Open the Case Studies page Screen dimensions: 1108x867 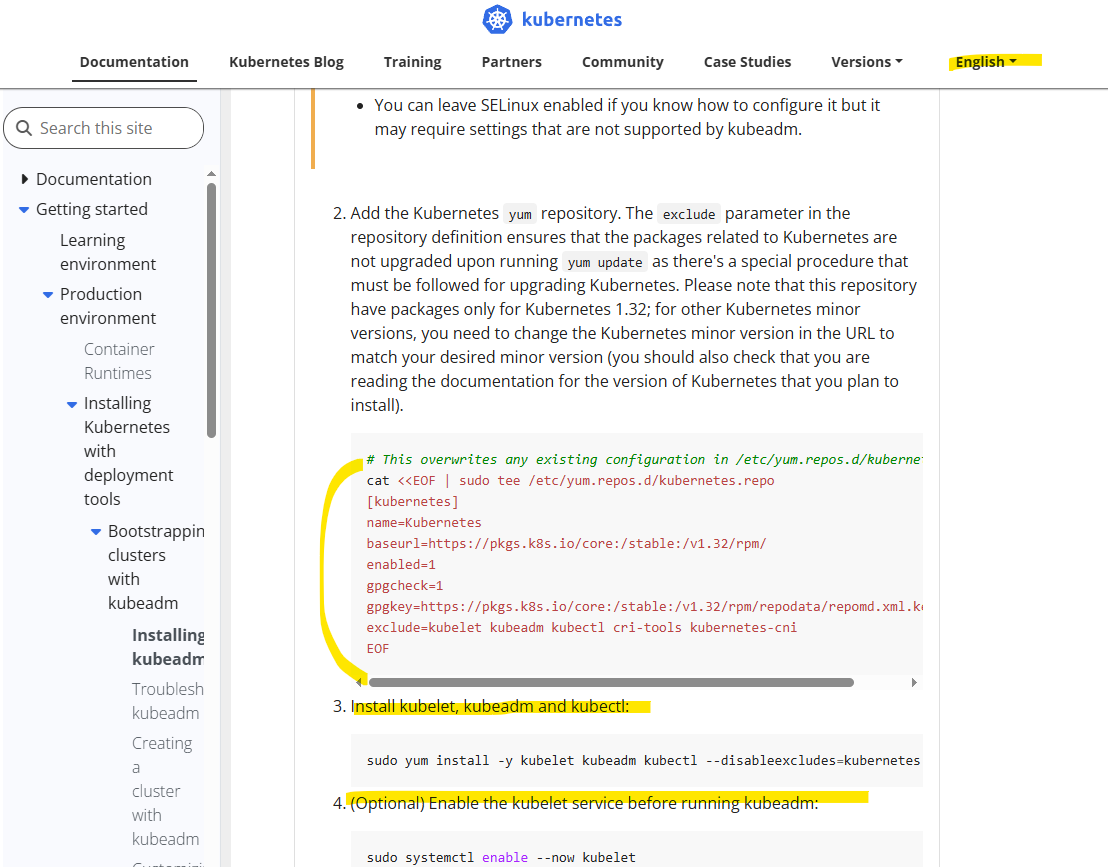pos(747,61)
